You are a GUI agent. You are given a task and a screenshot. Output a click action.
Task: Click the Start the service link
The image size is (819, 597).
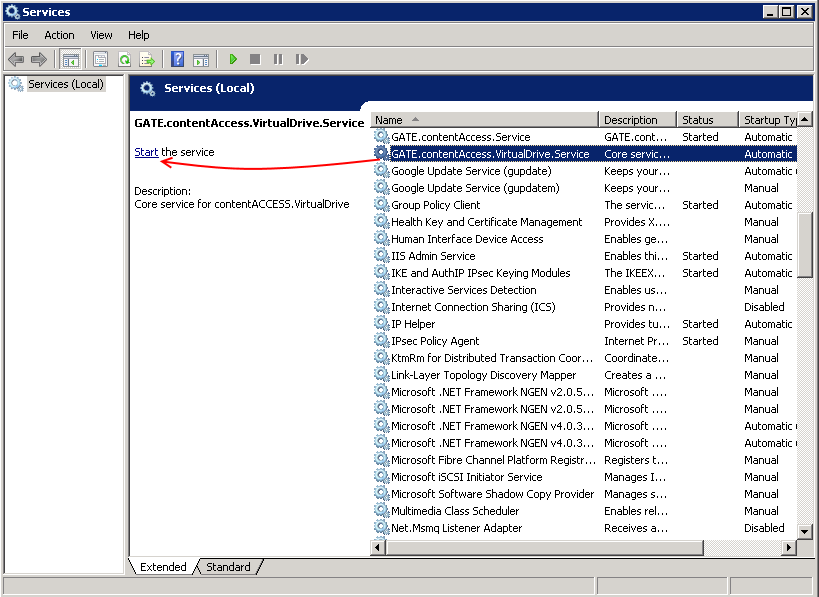(146, 152)
